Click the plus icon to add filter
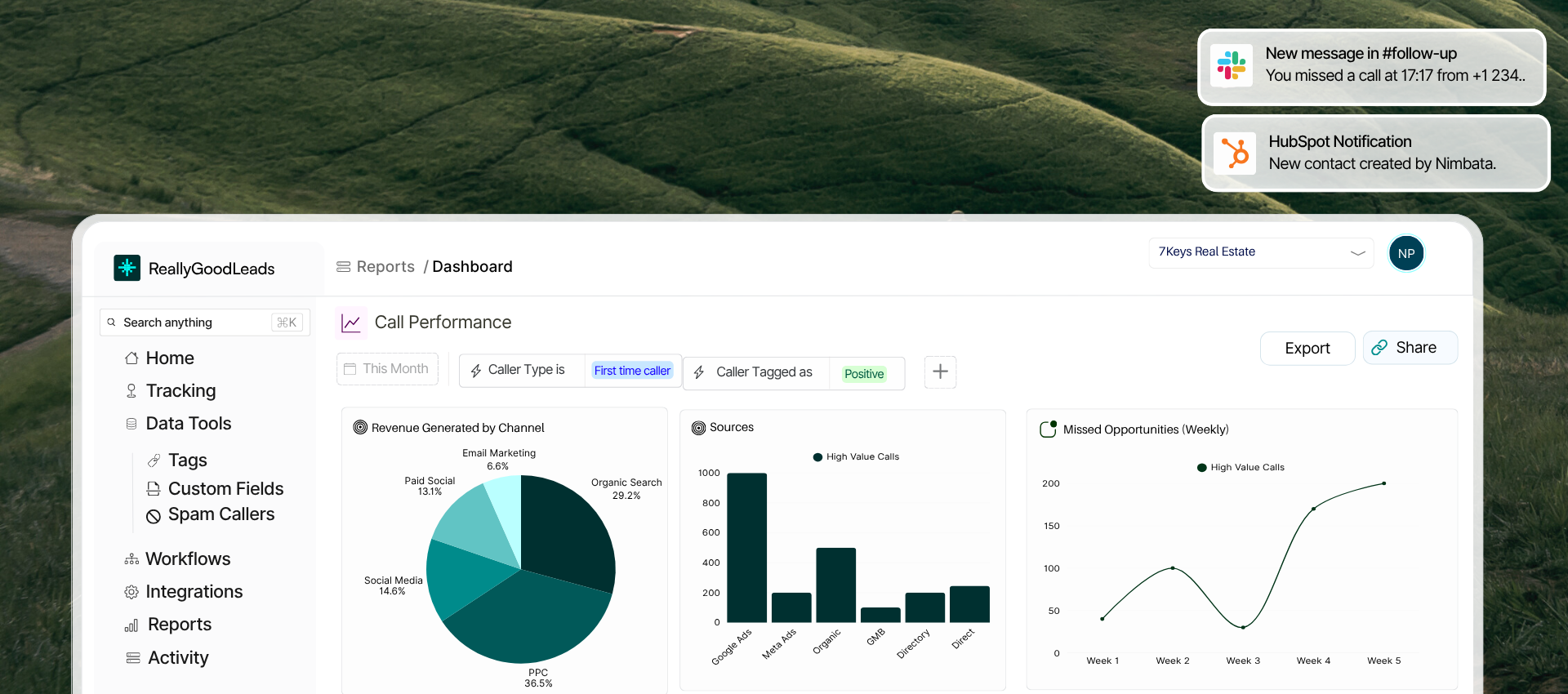 pos(940,372)
